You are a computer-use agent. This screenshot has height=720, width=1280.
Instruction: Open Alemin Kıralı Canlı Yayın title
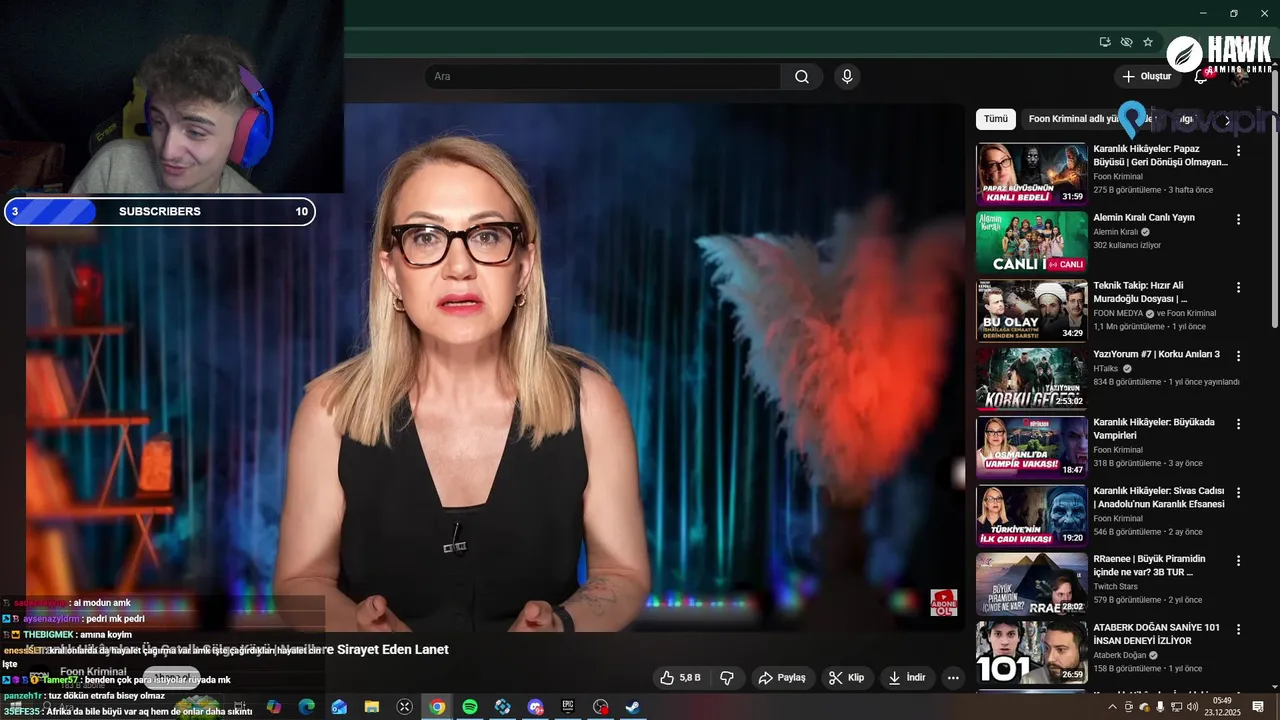(x=1144, y=217)
